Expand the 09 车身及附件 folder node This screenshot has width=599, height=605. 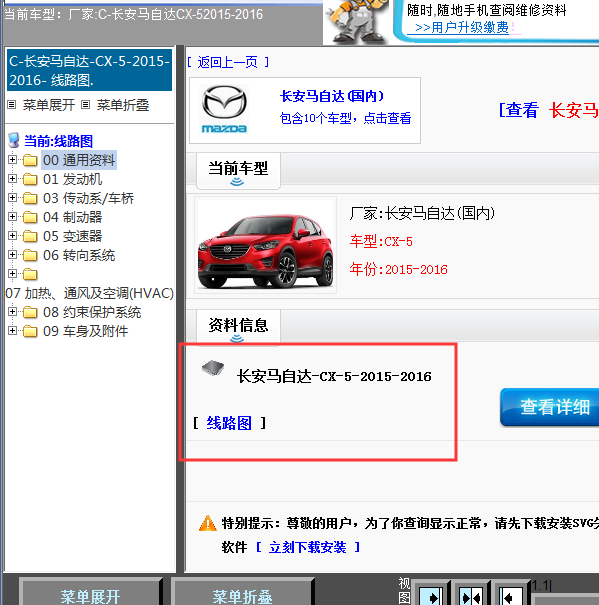(12, 331)
